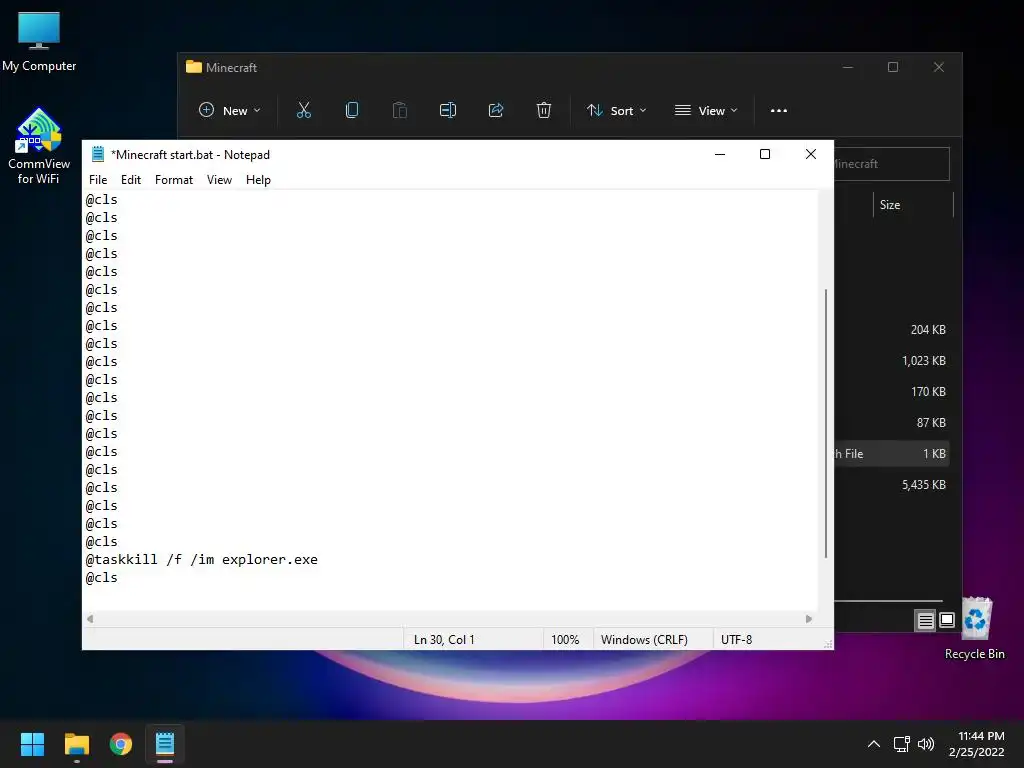Click the Explorer search box
The image size is (1024, 768).
coord(891,164)
